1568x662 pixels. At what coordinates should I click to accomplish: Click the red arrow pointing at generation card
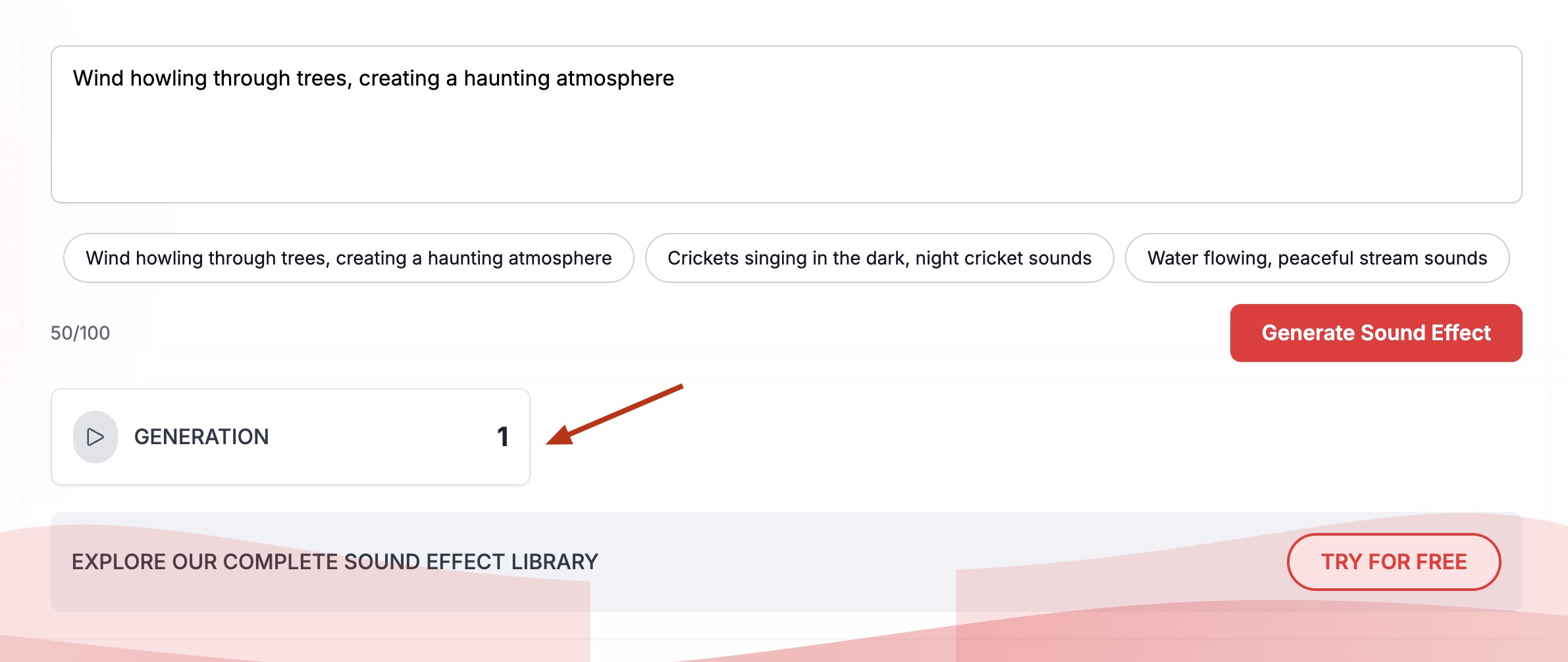tap(615, 415)
